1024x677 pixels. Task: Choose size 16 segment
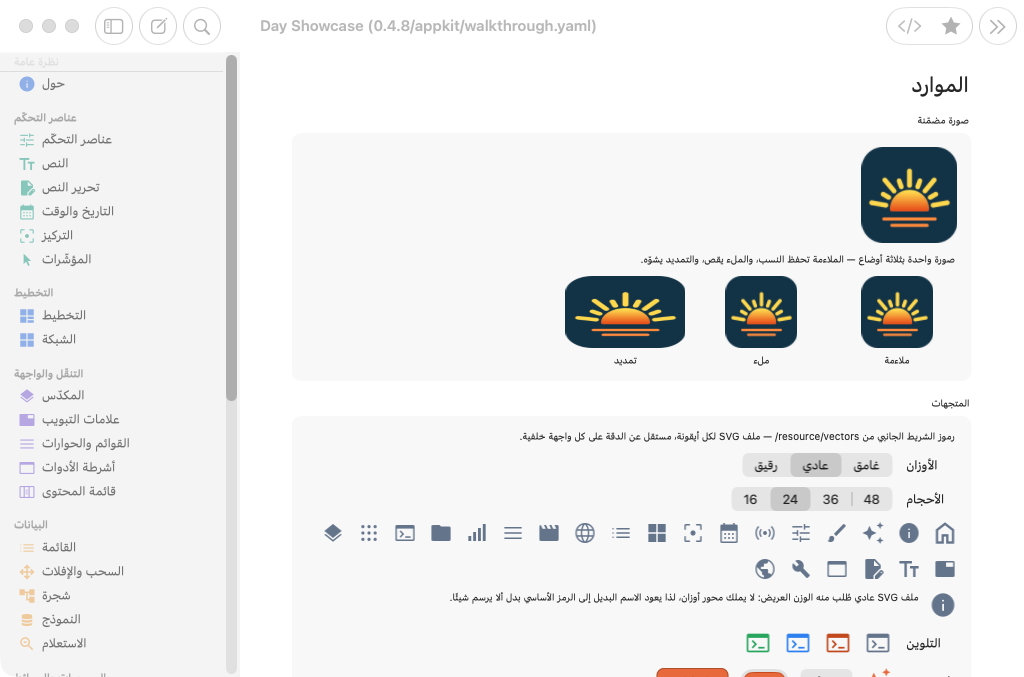click(750, 499)
